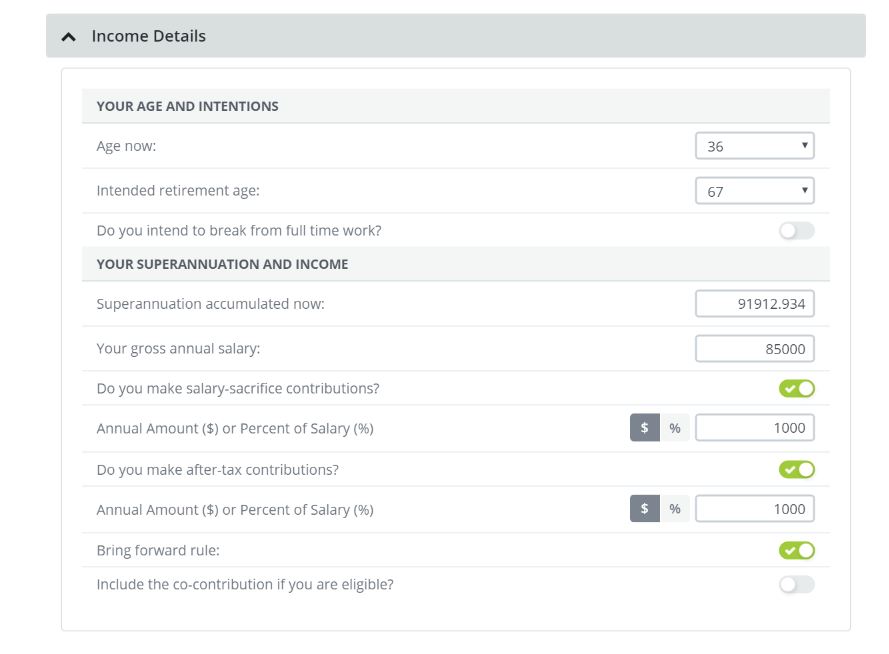
Task: Select the $ option for salary-sacrifice amount
Action: point(644,428)
